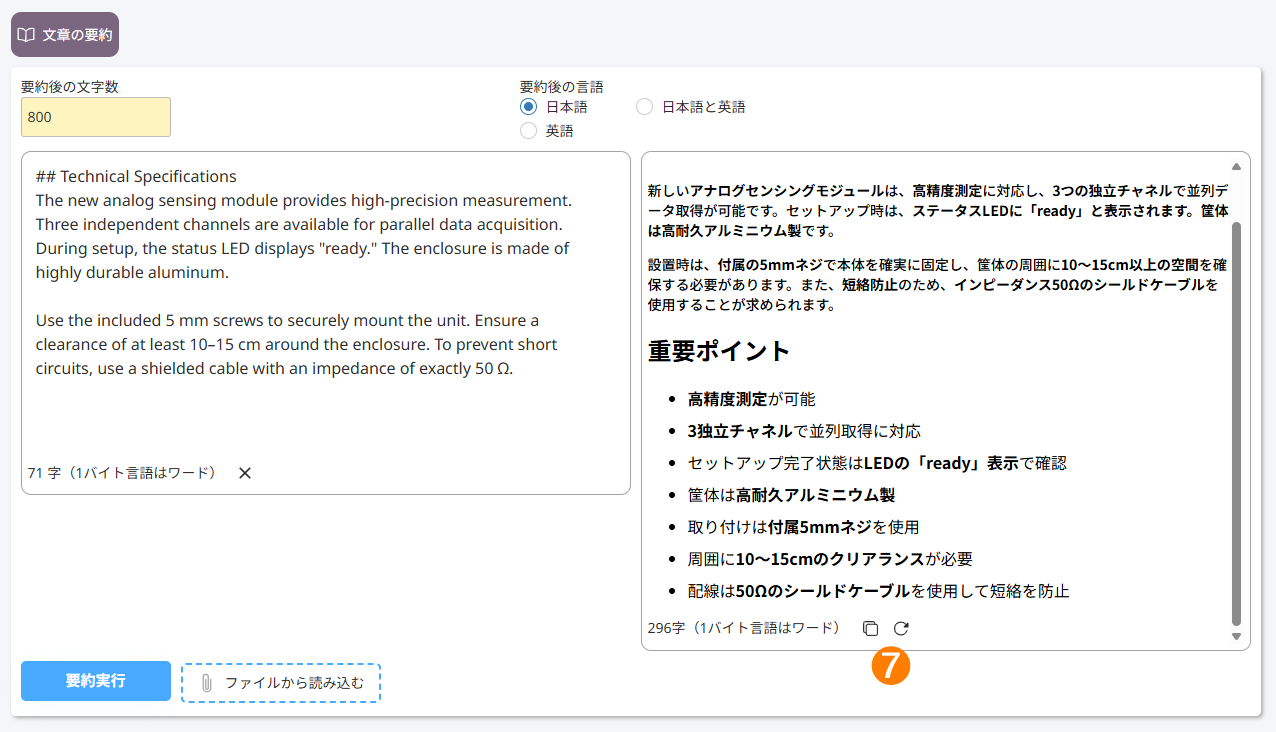Click the 要約後の文字数 input field
Screen dimensions: 1276x732
[x=96, y=117]
